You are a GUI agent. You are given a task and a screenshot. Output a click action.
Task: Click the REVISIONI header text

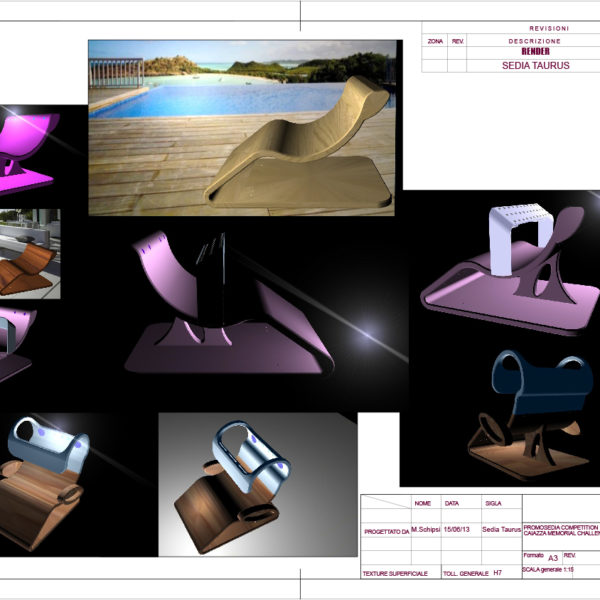click(x=549, y=28)
